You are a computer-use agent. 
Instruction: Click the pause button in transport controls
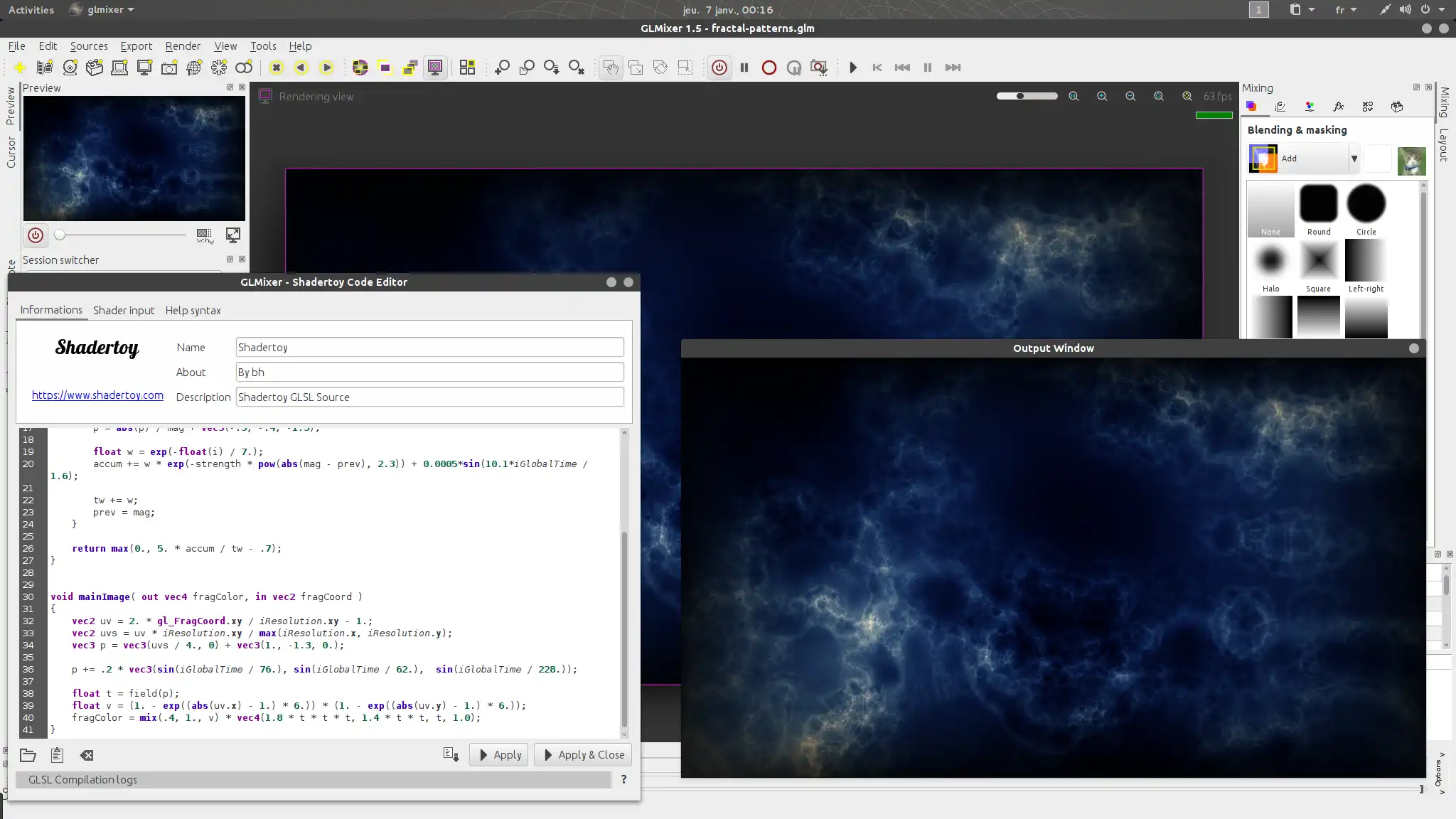[x=927, y=67]
